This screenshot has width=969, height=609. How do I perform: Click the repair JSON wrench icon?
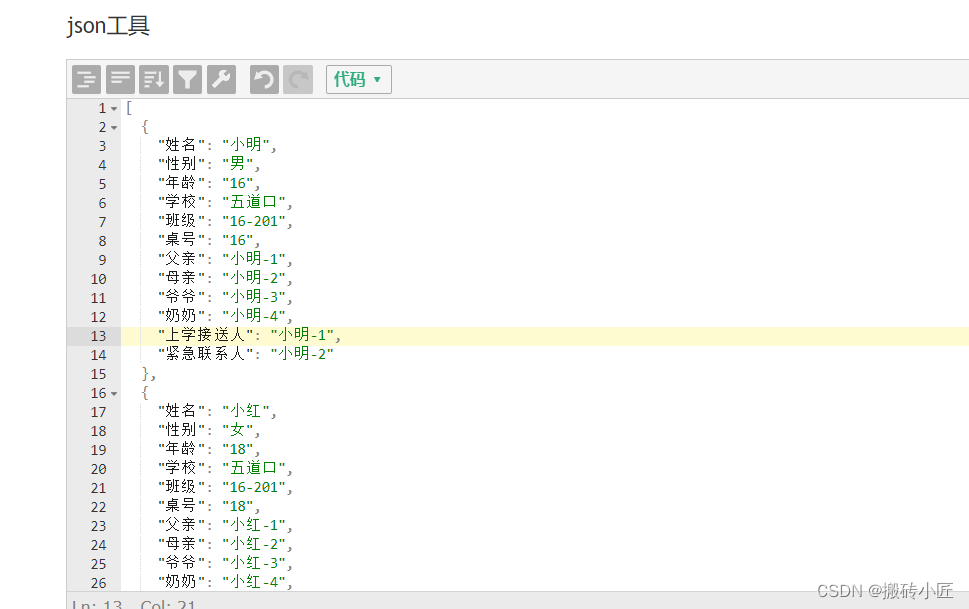point(221,79)
